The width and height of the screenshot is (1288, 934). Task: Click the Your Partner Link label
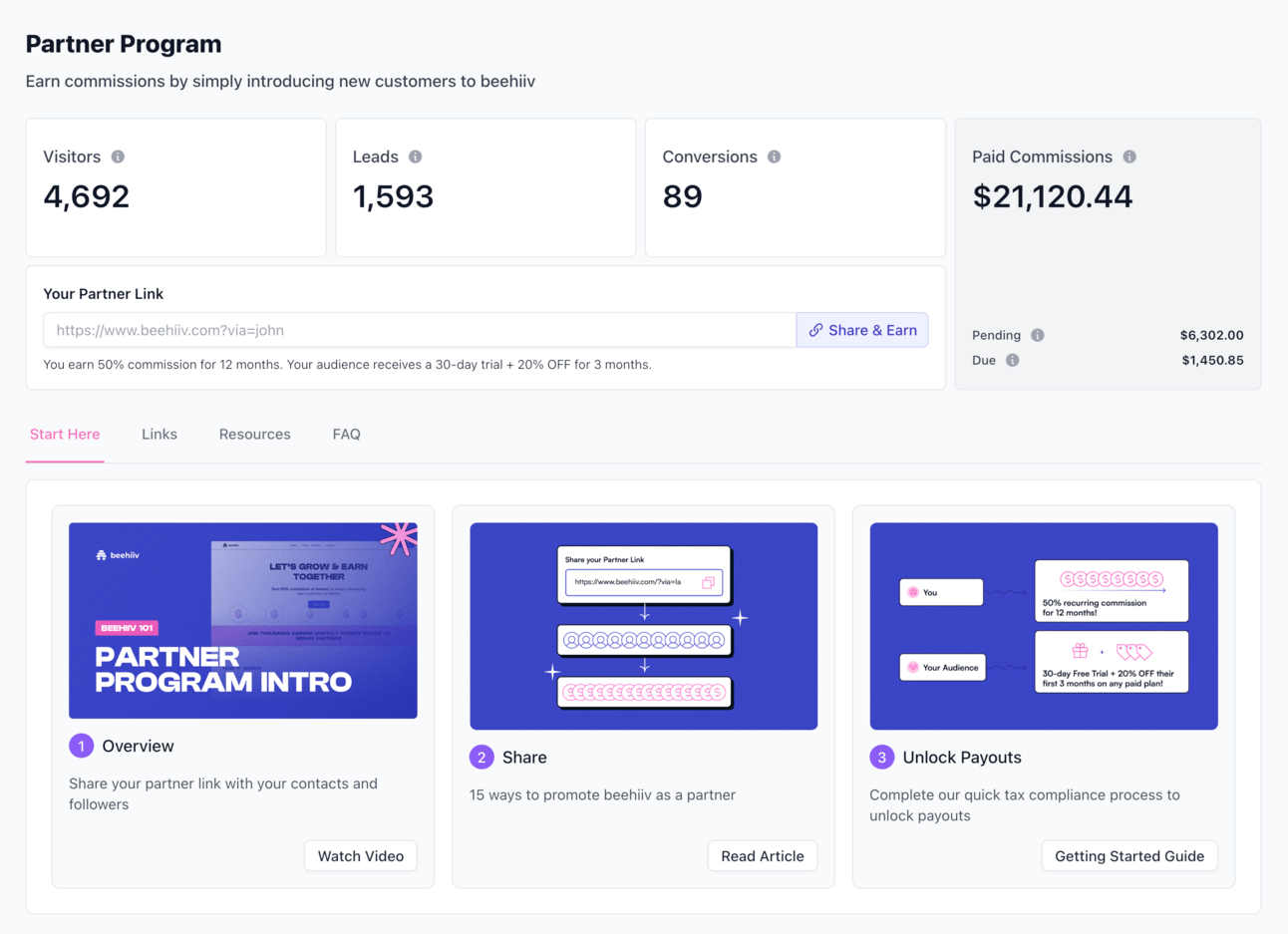point(104,294)
